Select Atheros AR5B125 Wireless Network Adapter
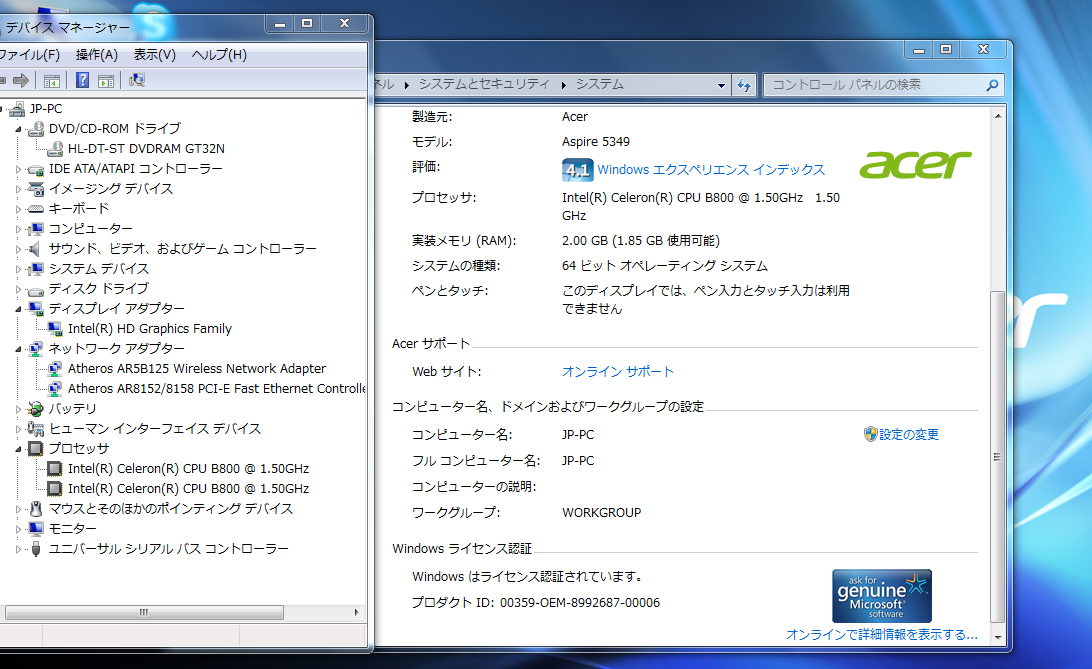The width and height of the screenshot is (1092, 669). (x=197, y=369)
